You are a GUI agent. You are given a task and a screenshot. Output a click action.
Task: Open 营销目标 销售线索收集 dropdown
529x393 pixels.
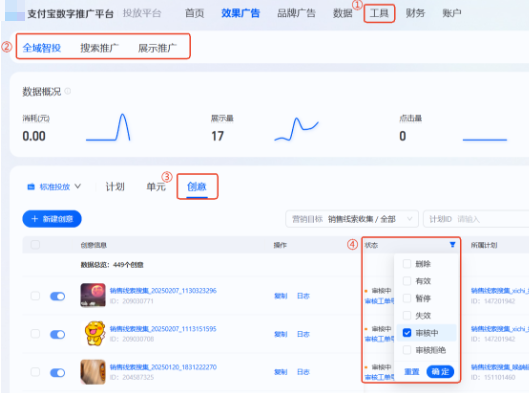pyautogui.click(x=352, y=219)
